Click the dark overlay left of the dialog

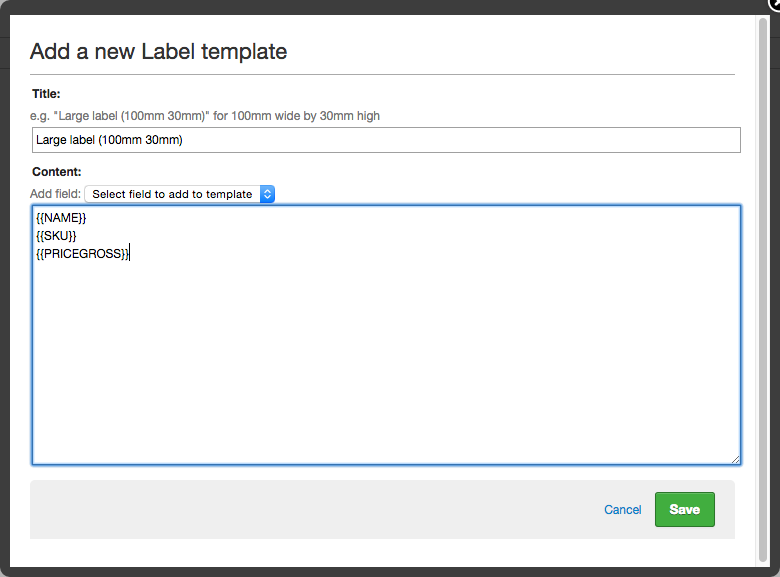point(6,300)
